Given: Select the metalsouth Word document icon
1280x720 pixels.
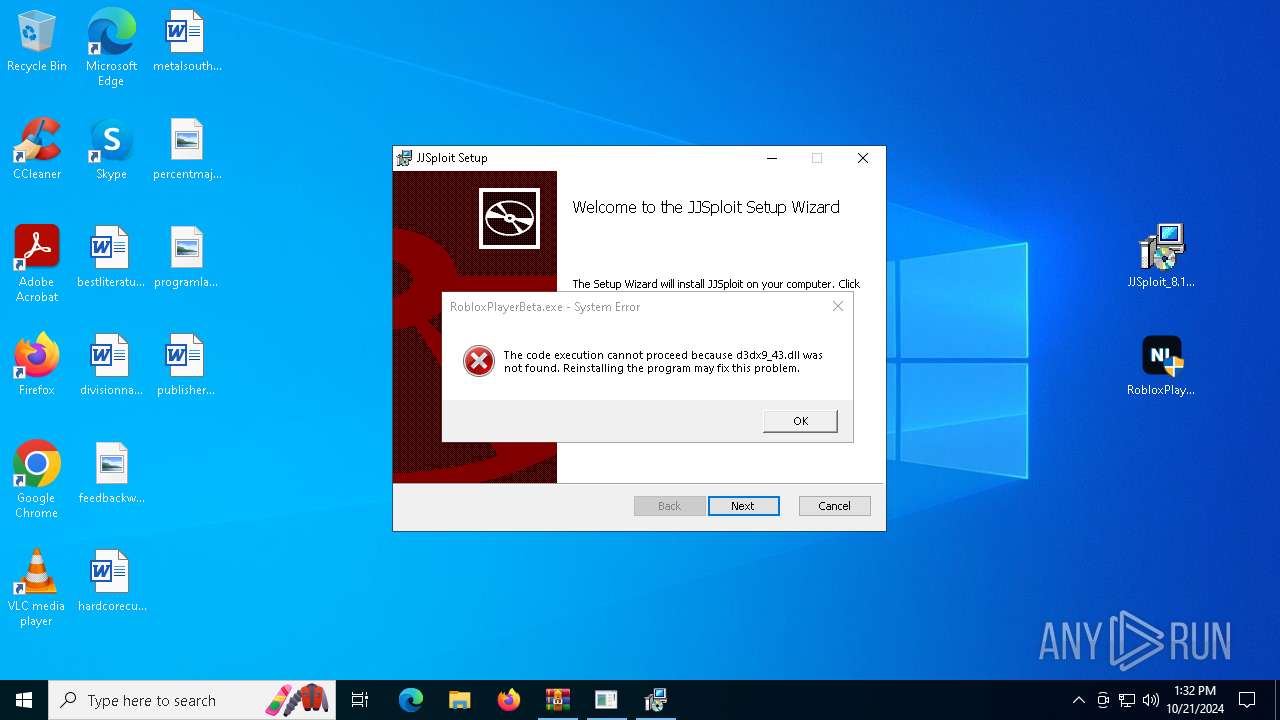Looking at the screenshot, I should click(x=187, y=42).
